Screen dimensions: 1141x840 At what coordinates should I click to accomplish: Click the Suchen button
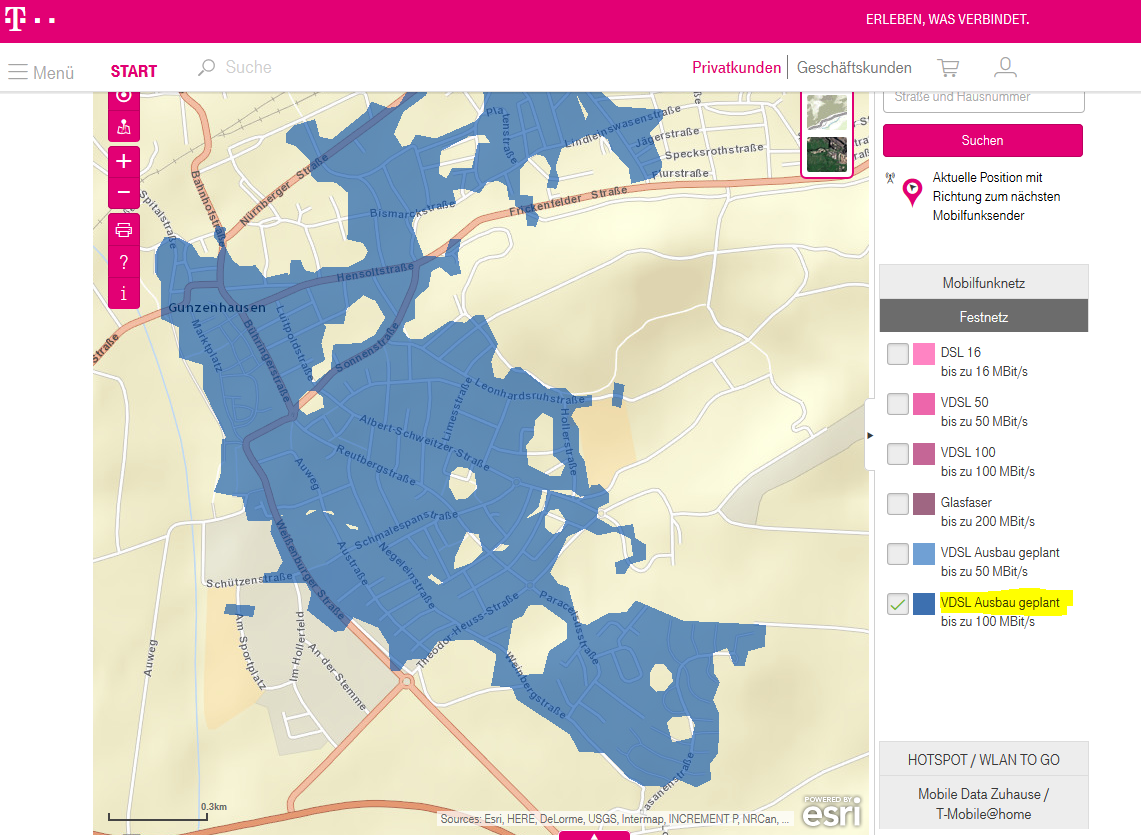(982, 140)
